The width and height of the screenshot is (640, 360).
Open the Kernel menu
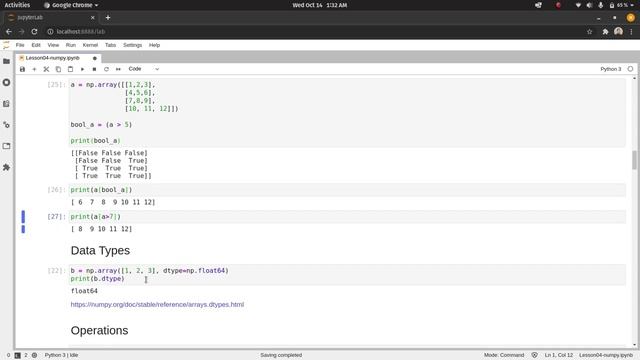coord(90,45)
